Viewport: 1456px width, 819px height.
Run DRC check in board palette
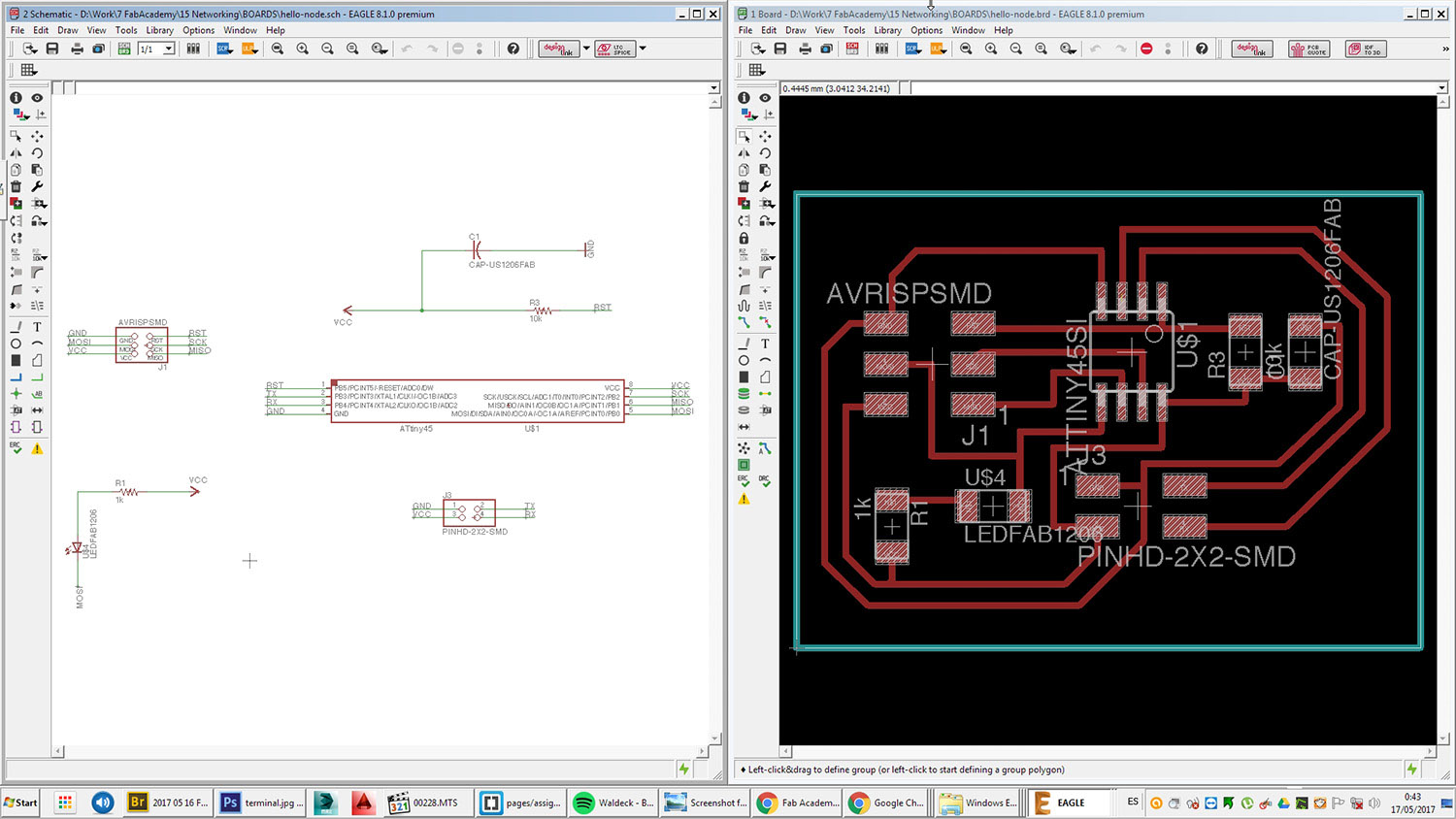pyautogui.click(x=765, y=481)
